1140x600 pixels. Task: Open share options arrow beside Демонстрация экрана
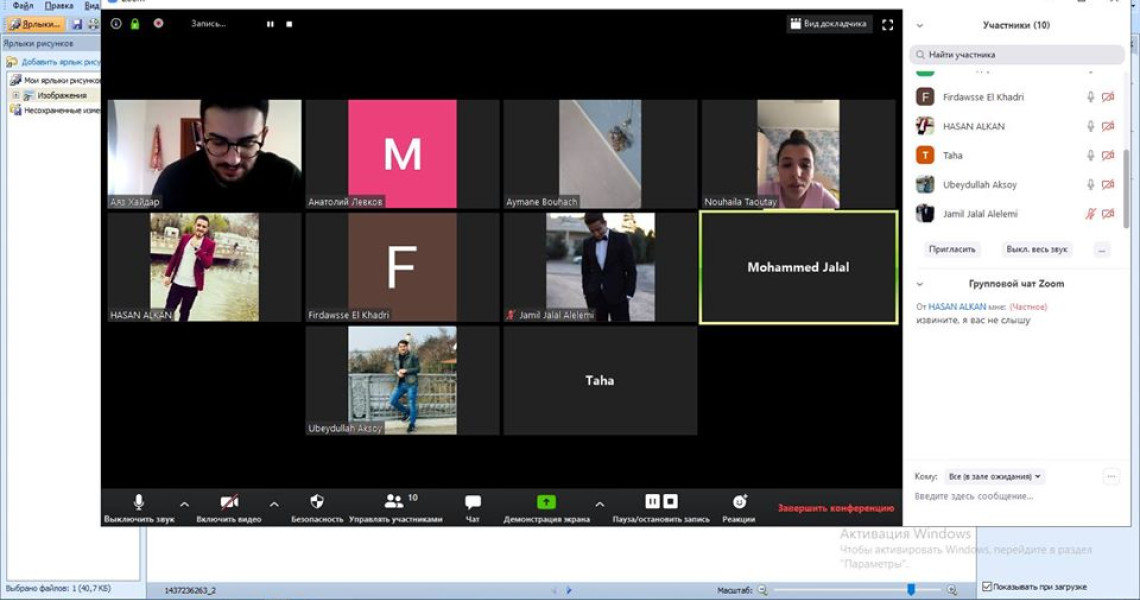599,503
